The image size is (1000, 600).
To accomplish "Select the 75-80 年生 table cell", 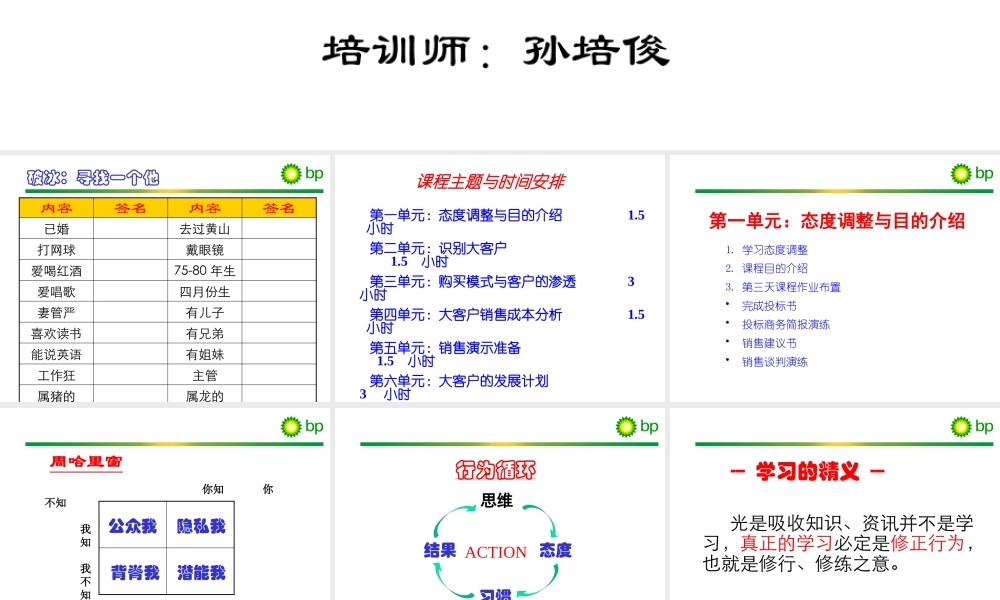I will click(205, 271).
